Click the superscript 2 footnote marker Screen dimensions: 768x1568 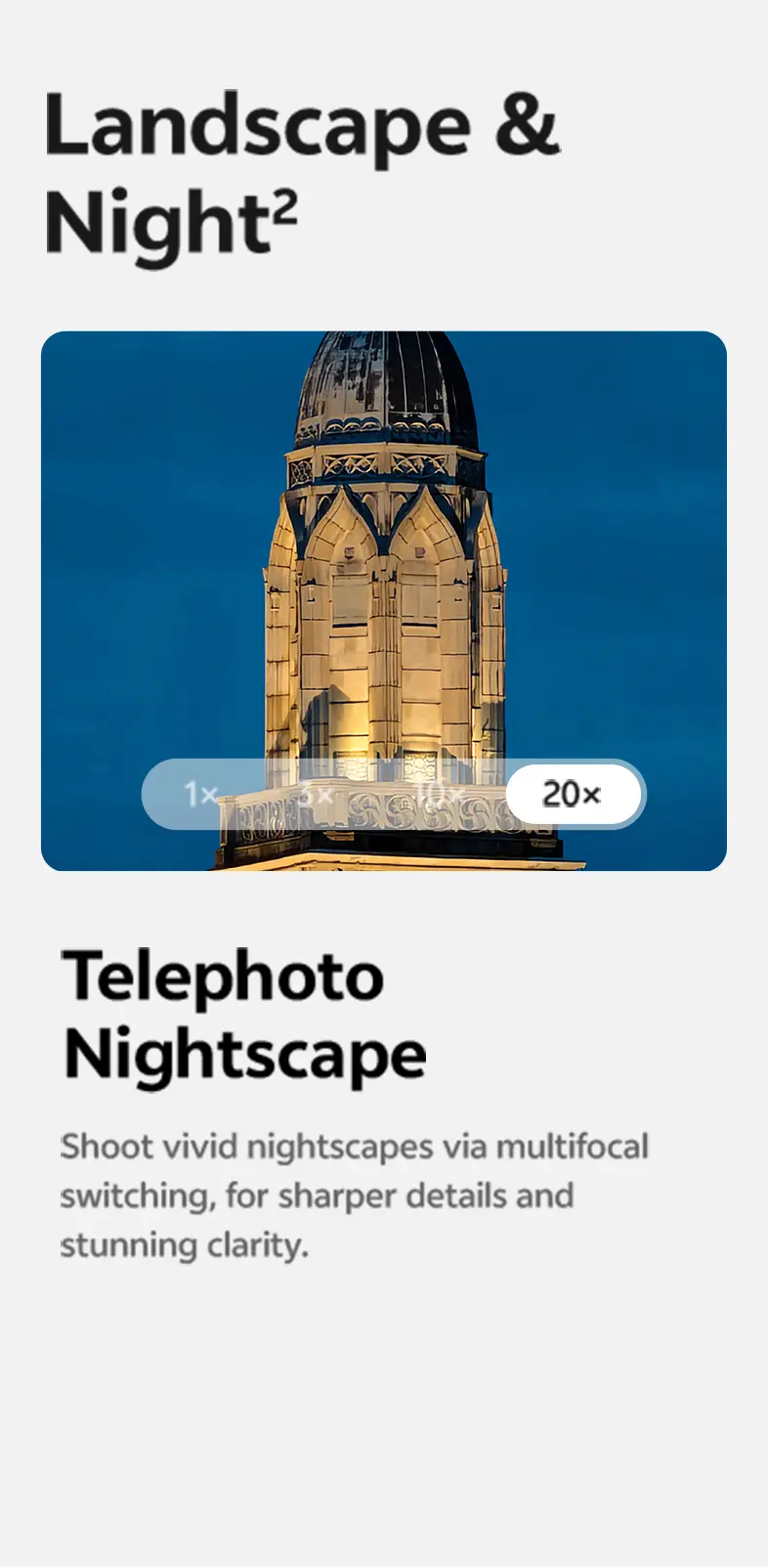coord(285,207)
